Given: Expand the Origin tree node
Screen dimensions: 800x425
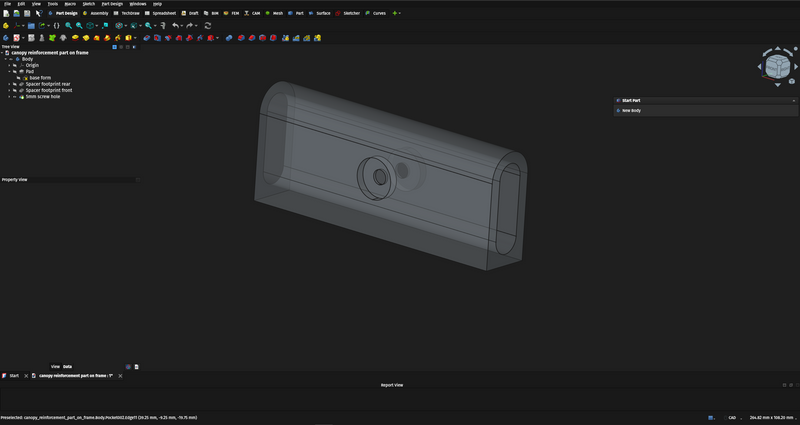Looking at the screenshot, I should (9, 65).
